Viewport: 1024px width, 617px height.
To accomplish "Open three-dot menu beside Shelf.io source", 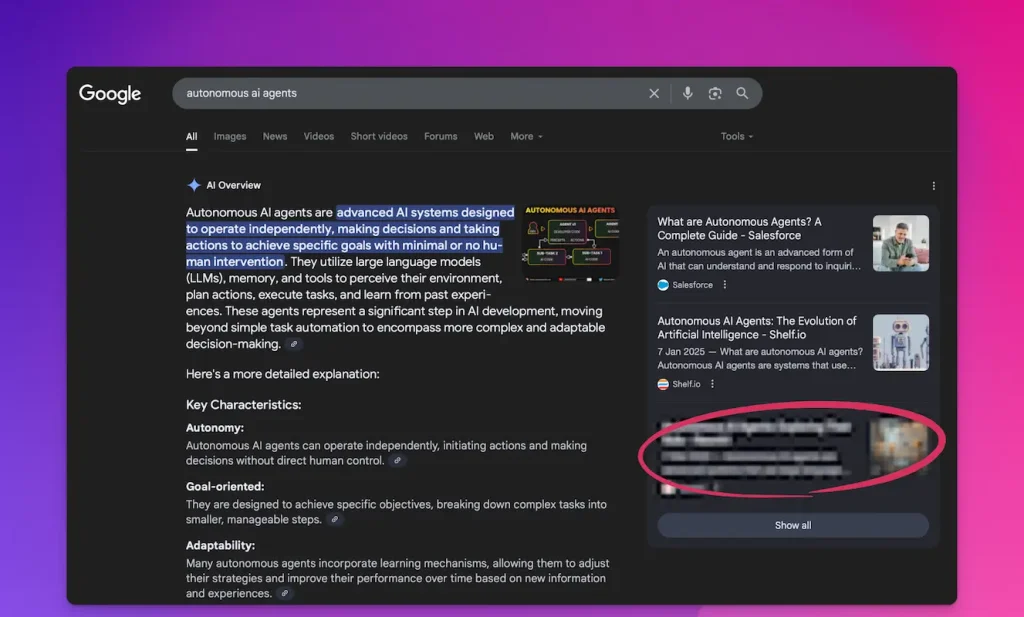I will click(x=712, y=384).
